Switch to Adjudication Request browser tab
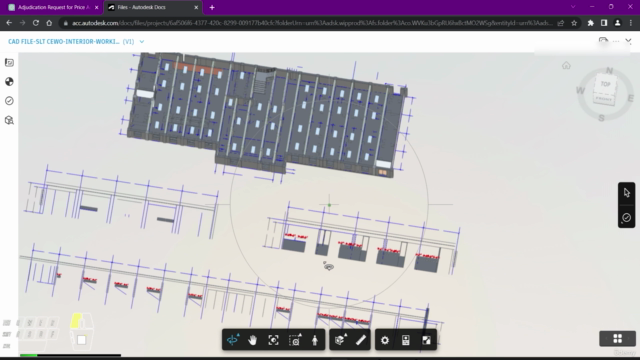This screenshot has height=360, width=640. pos(52,7)
